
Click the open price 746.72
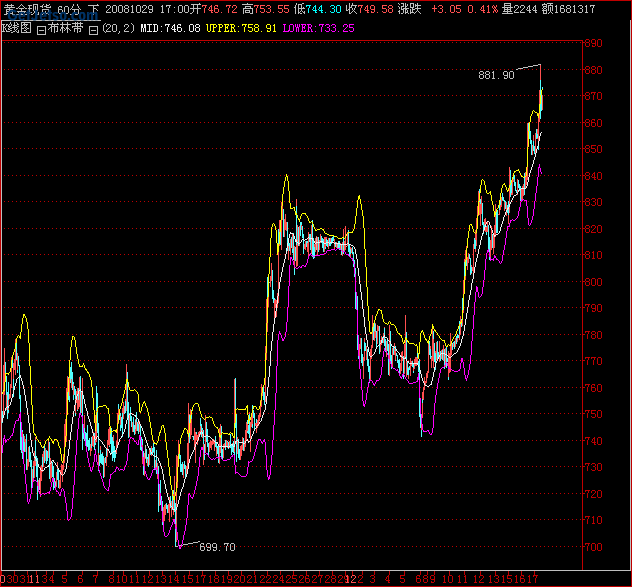pos(219,9)
